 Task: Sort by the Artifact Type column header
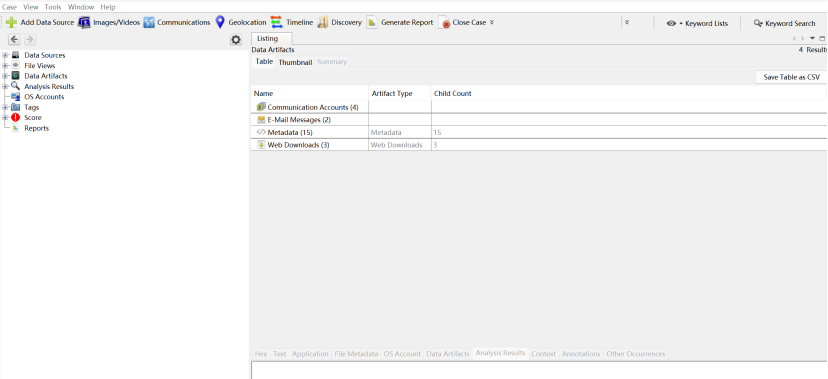(400, 93)
